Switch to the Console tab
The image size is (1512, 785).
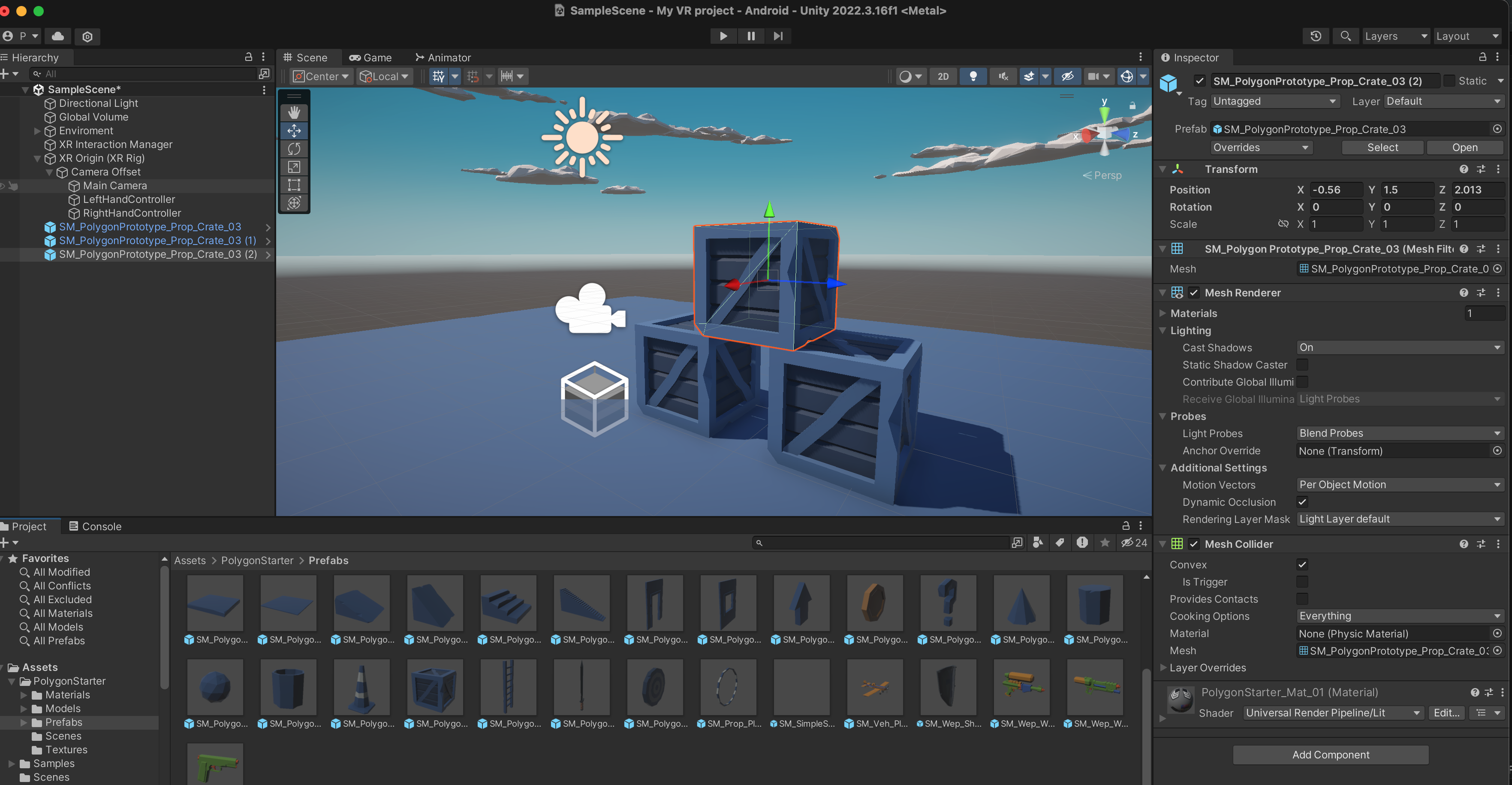(x=95, y=526)
